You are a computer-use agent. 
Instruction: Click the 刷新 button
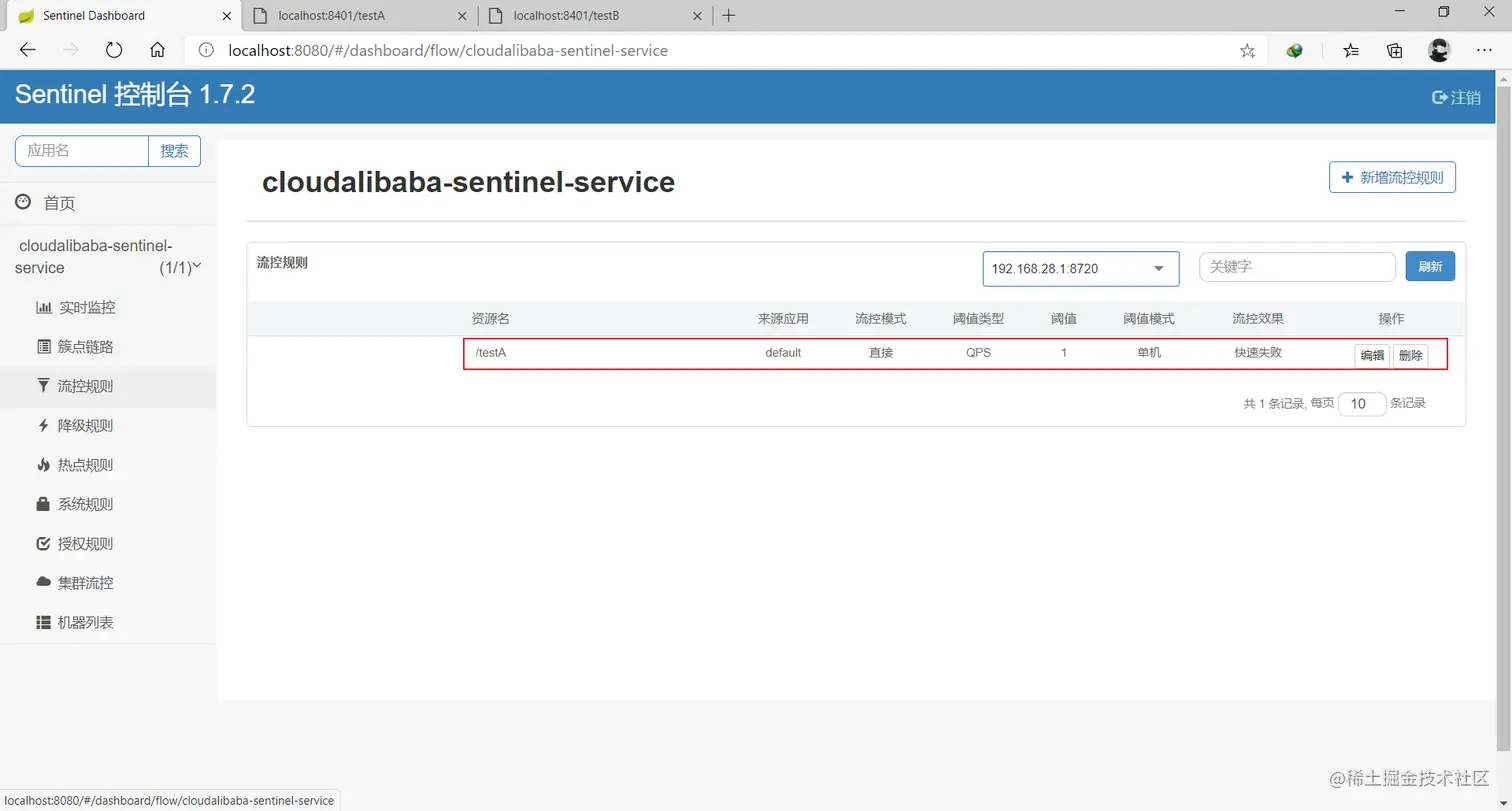[x=1430, y=267]
